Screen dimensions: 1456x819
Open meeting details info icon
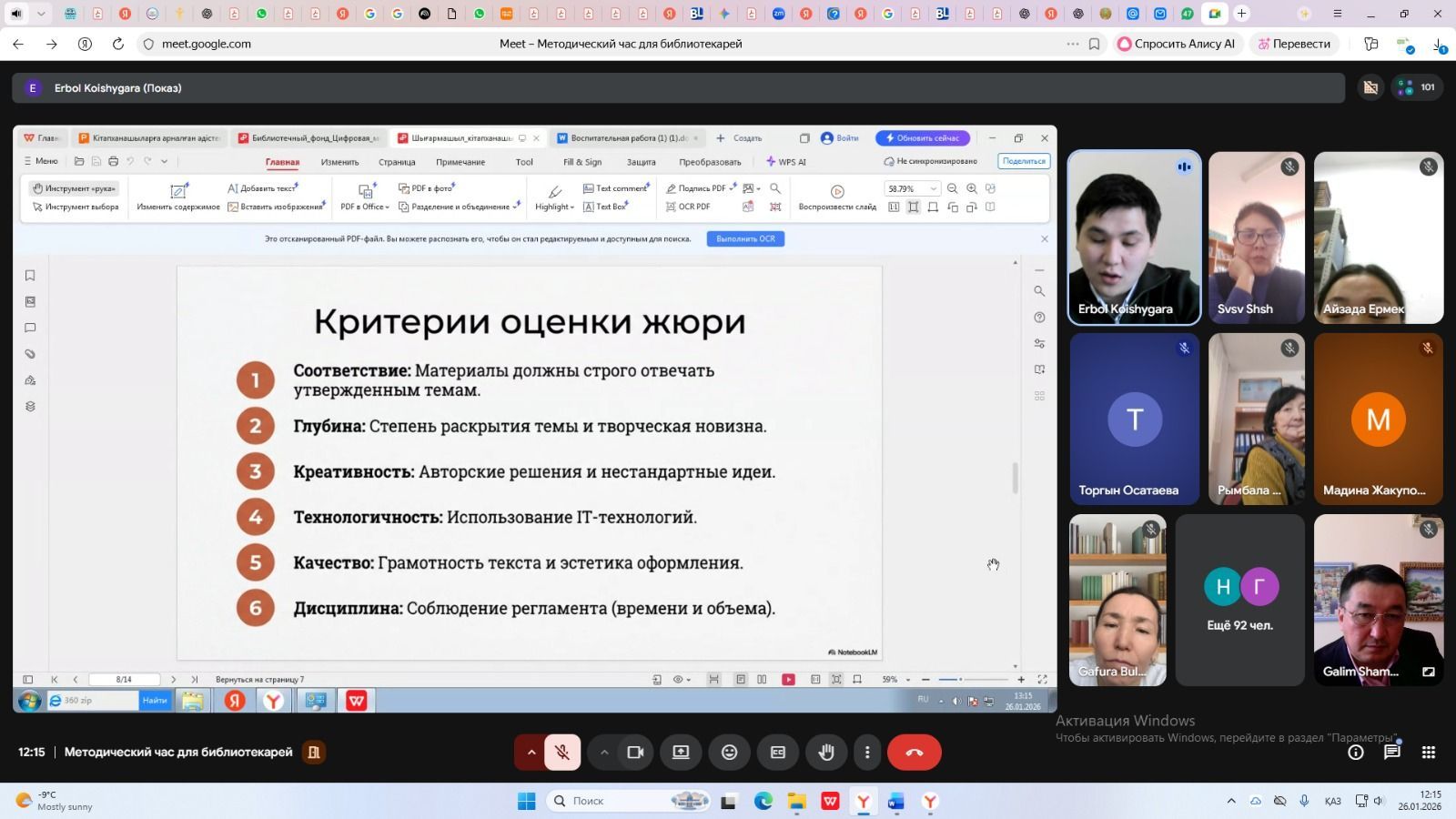point(1355,752)
